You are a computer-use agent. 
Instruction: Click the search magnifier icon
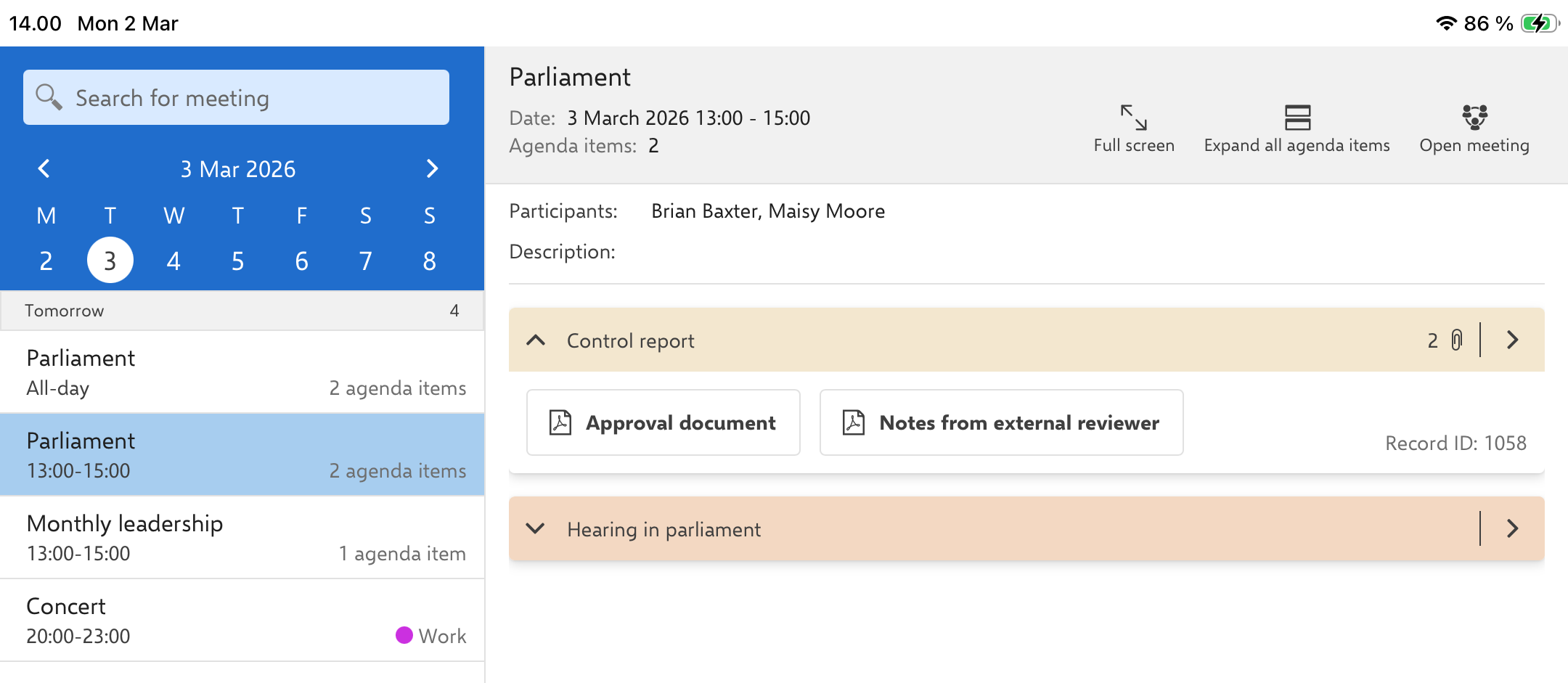click(49, 97)
